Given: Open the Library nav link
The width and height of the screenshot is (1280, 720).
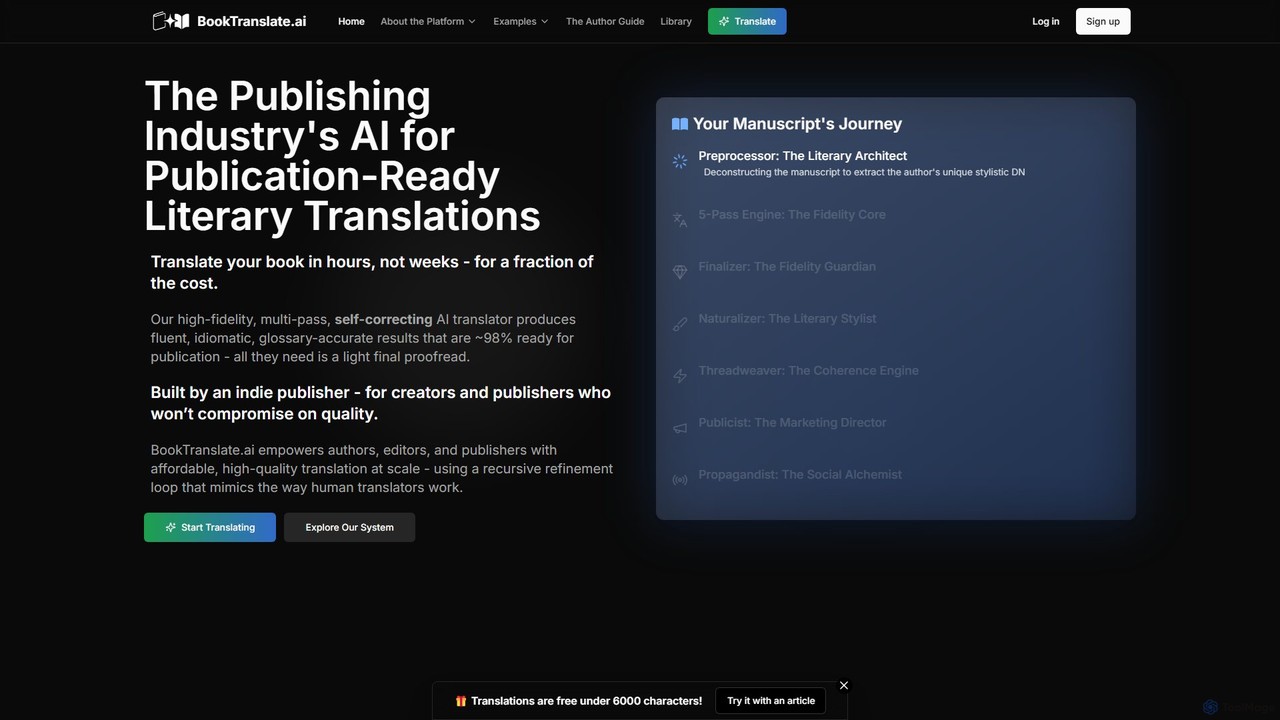Looking at the screenshot, I should click(676, 21).
